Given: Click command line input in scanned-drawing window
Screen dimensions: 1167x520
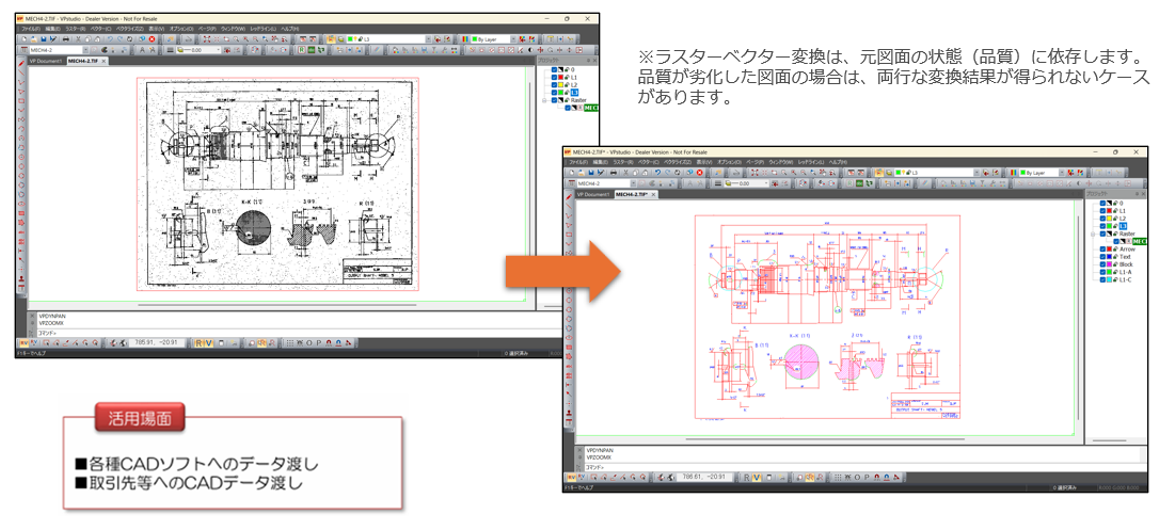Looking at the screenshot, I should tap(298, 333).
